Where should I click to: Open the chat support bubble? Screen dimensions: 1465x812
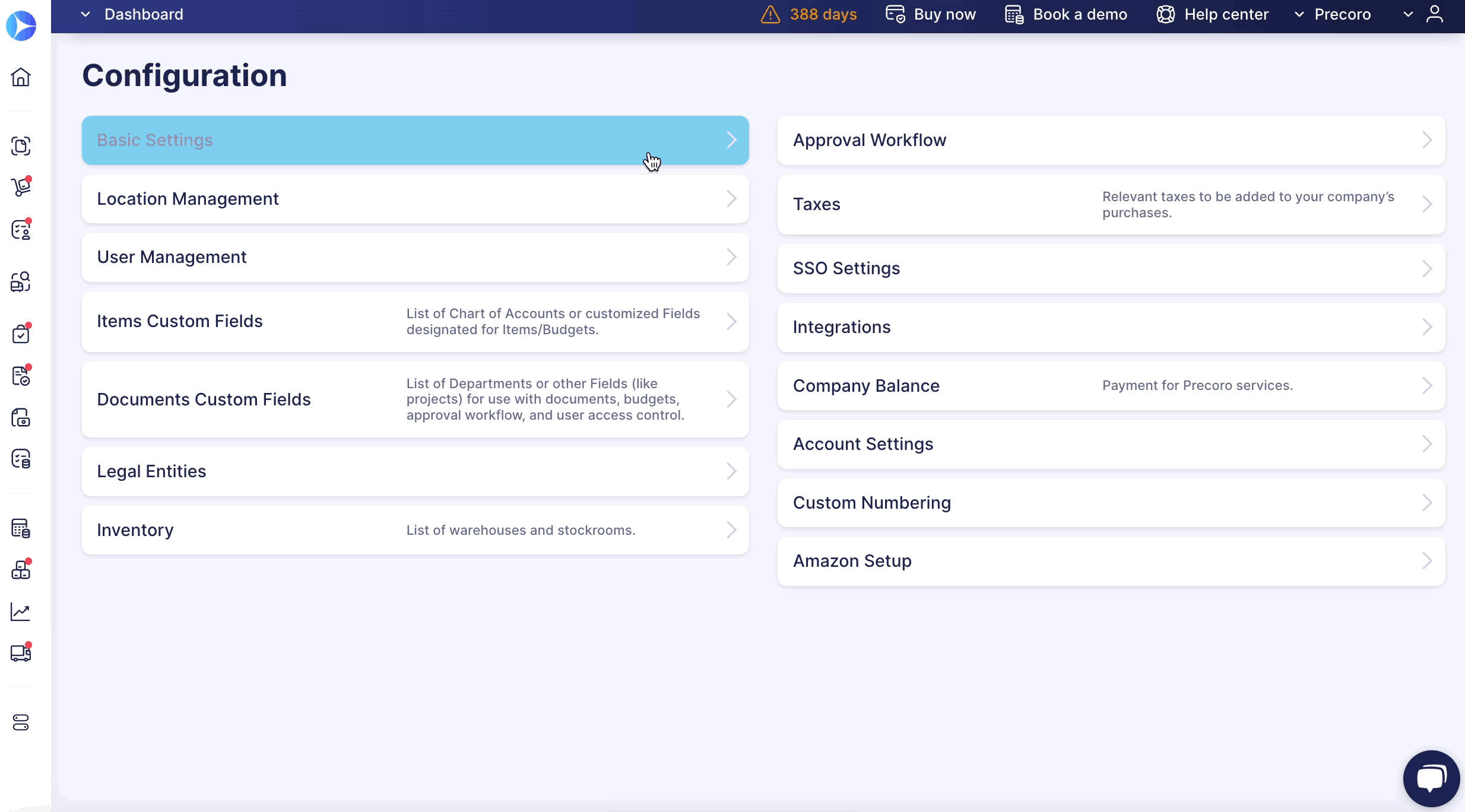tap(1431, 778)
